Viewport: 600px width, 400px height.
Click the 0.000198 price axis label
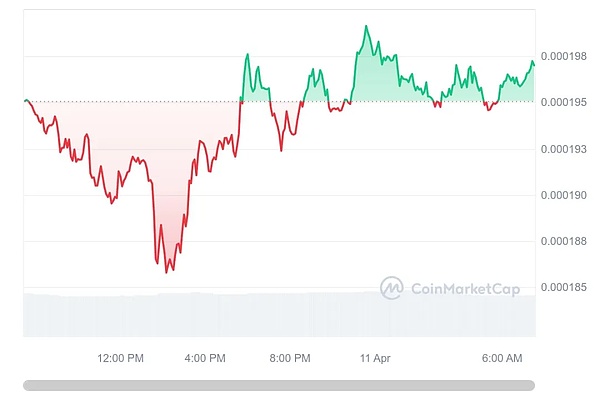pos(566,56)
